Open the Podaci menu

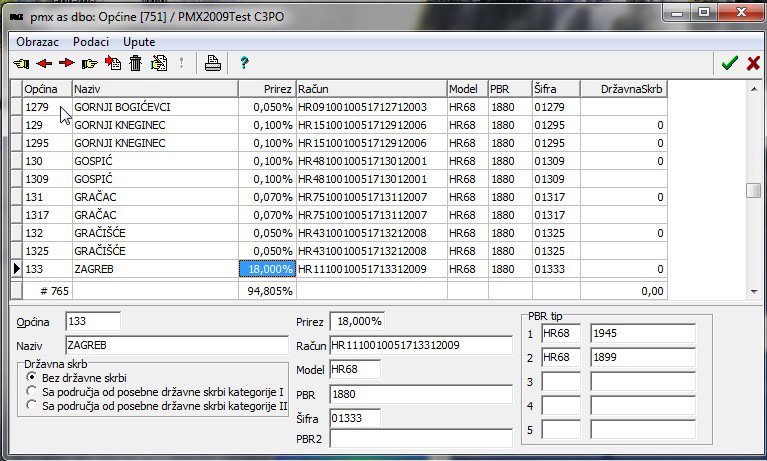coord(91,42)
